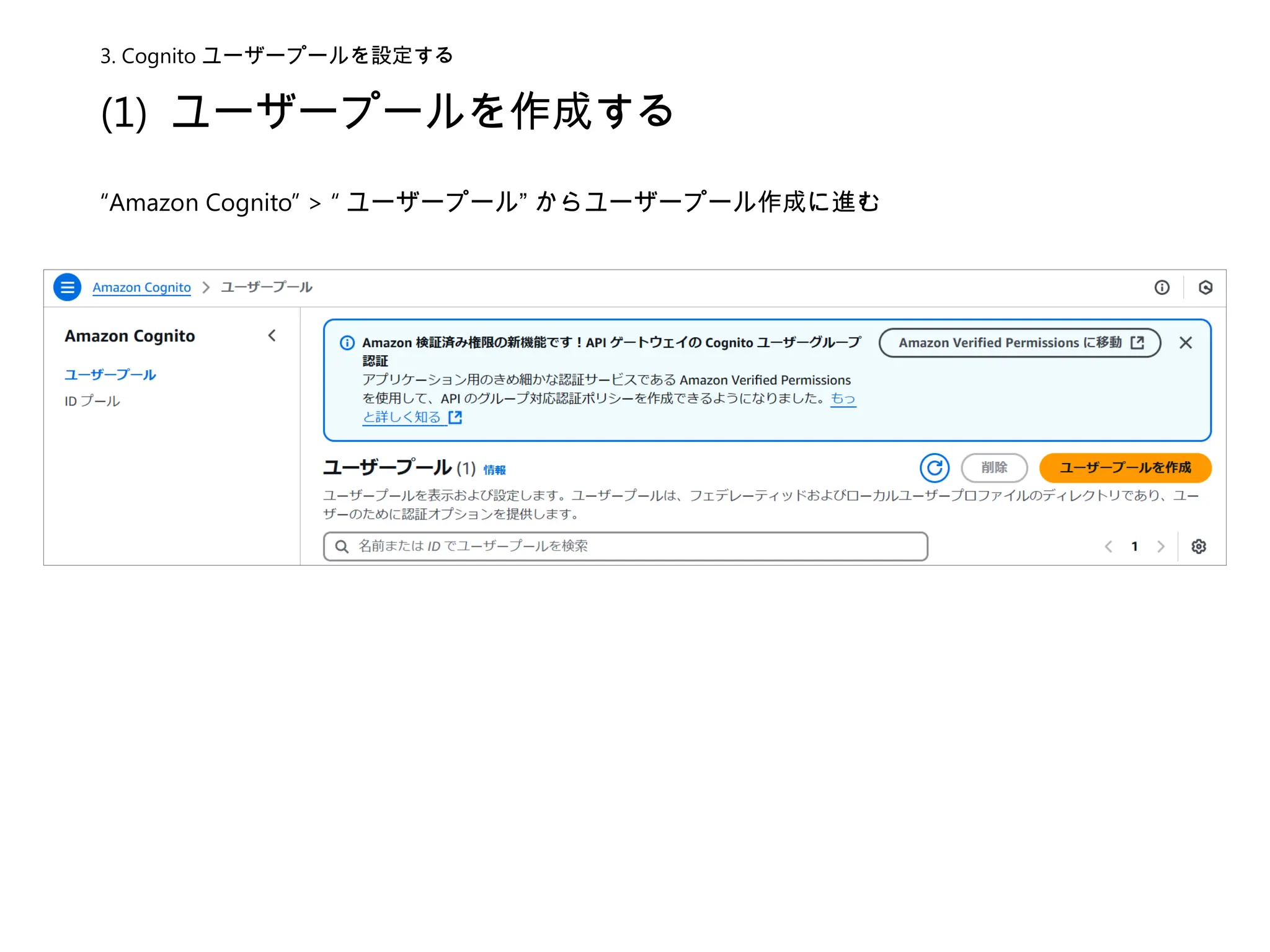Click Amazon Verified Permissions に移動 button
Image resolution: width=1270 pixels, height=952 pixels.
point(1019,343)
